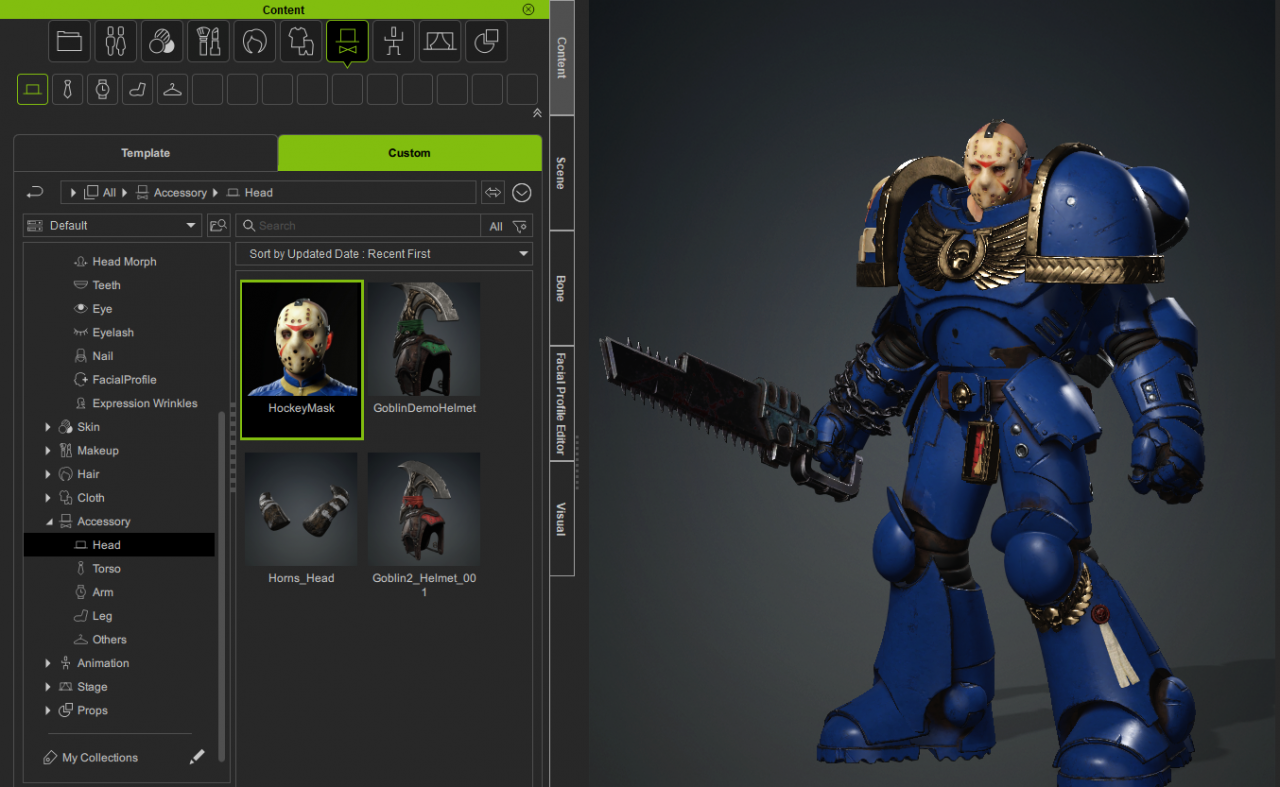Viewport: 1280px width, 787px height.
Task: Open the Actor category icon
Action: 116,42
